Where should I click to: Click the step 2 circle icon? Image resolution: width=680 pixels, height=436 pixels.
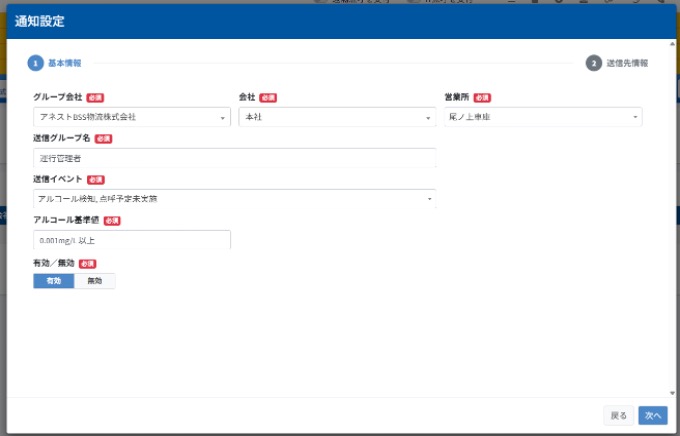(x=593, y=63)
